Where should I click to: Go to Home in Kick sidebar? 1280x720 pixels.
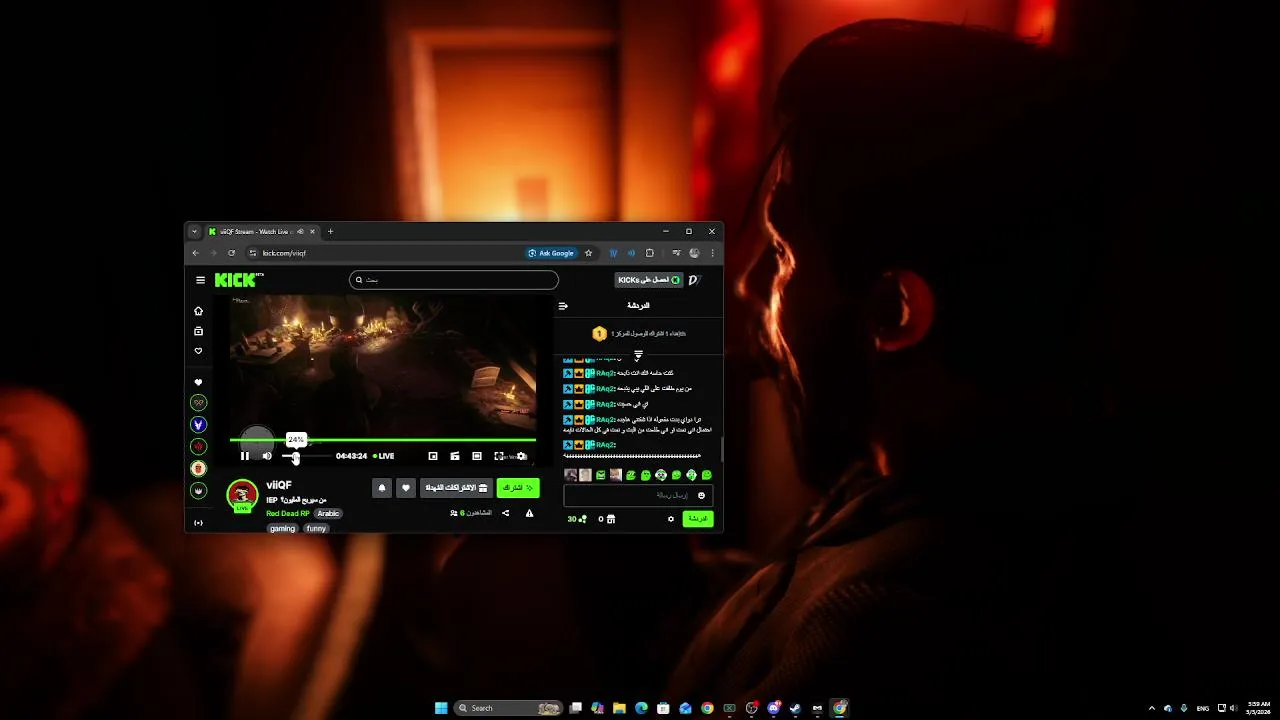(x=198, y=311)
